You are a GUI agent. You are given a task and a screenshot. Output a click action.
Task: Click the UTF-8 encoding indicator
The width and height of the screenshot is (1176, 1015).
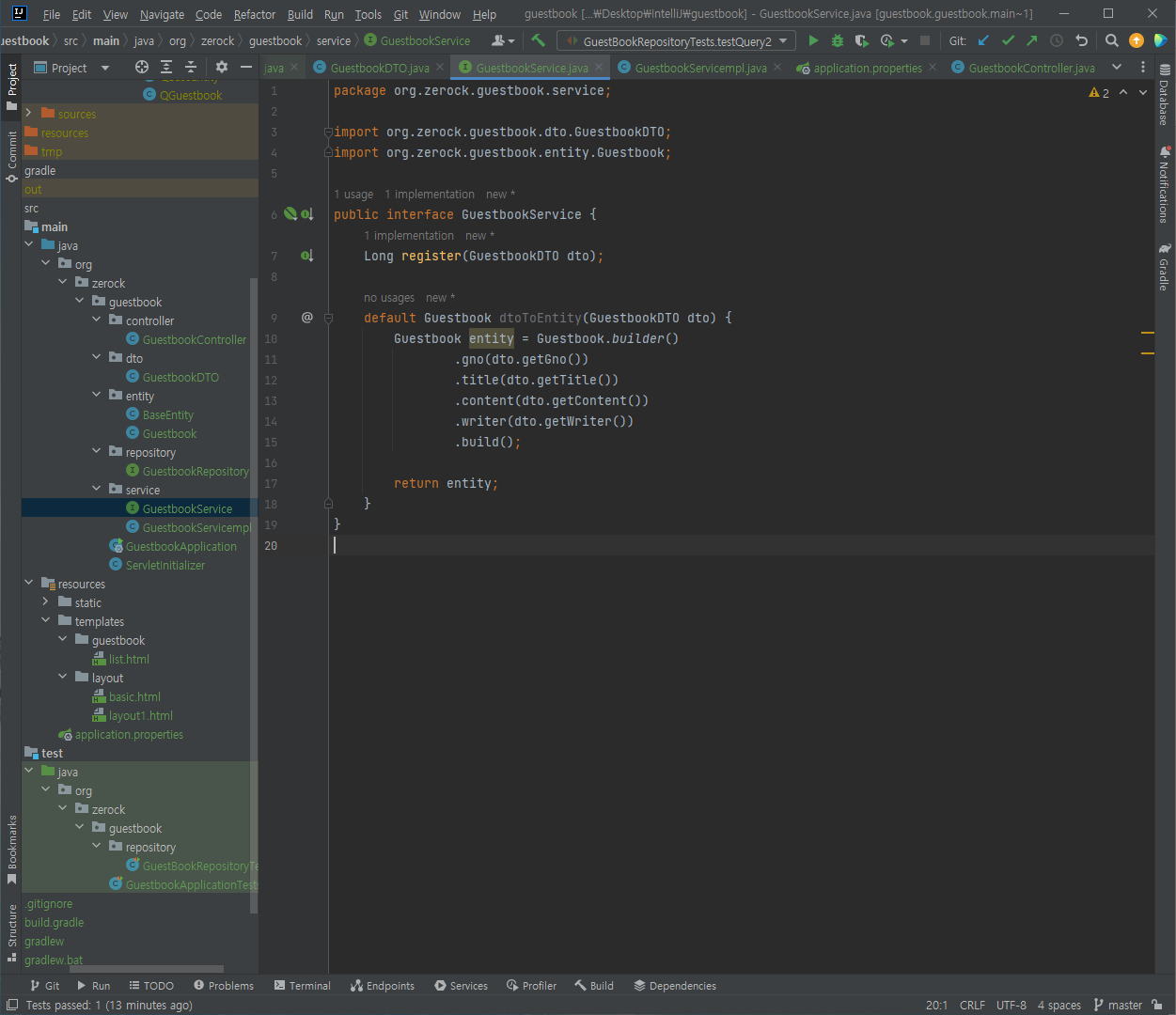pos(1011,1005)
